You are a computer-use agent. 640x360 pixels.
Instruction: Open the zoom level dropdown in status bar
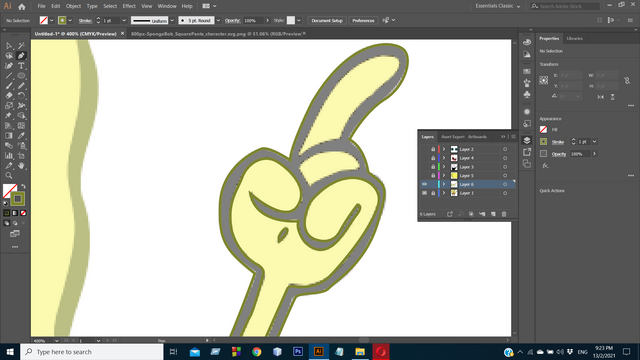pos(56,340)
